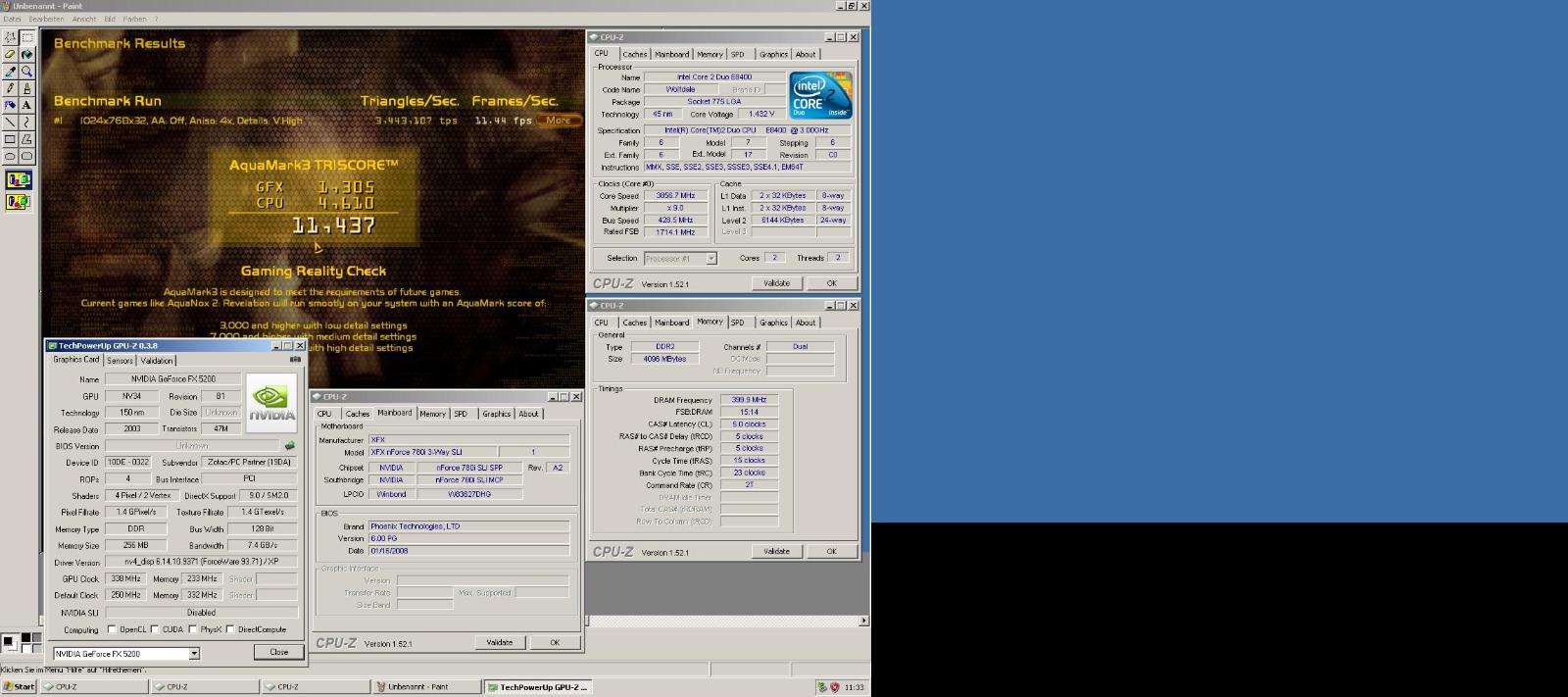Image resolution: width=1568 pixels, height=697 pixels.
Task: Open the Windows Start menu
Action: pos(20,687)
